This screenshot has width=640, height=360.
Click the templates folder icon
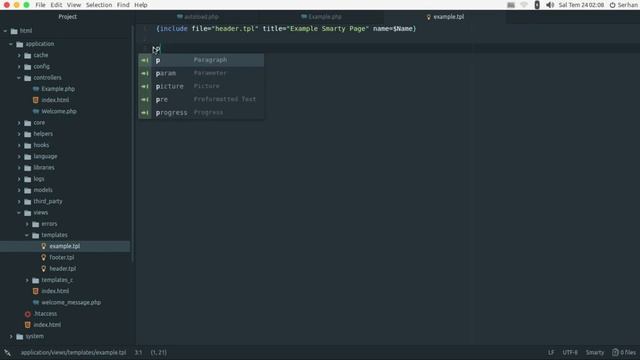click(x=36, y=235)
